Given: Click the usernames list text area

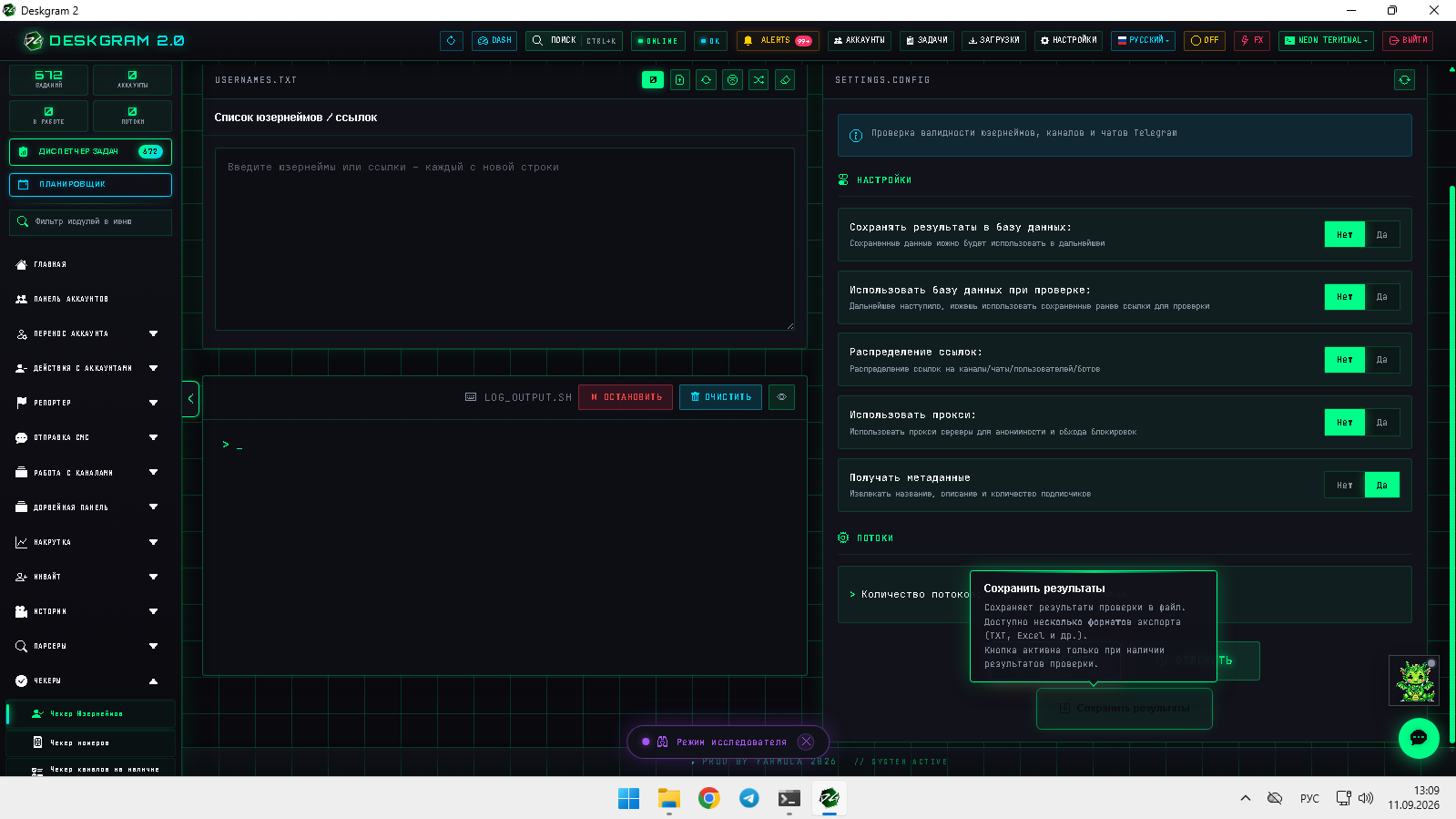Looking at the screenshot, I should pyautogui.click(x=504, y=239).
